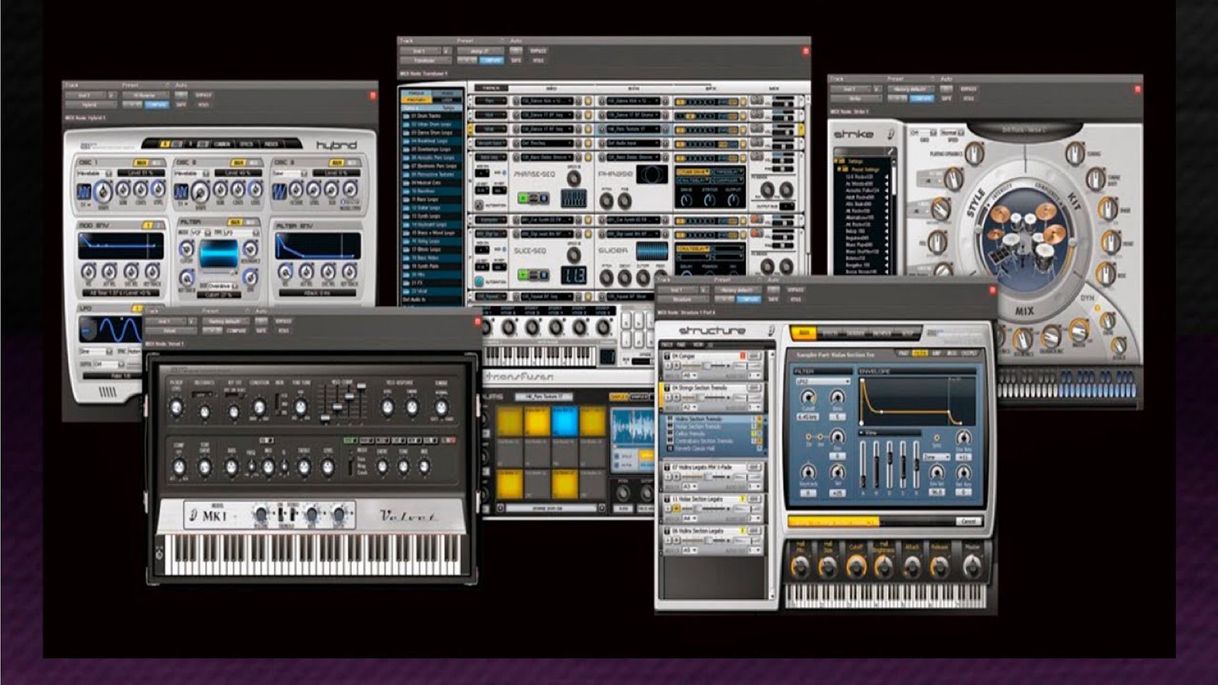
Task: Open the preset dropdown in Strike header
Action: pyautogui.click(x=911, y=89)
